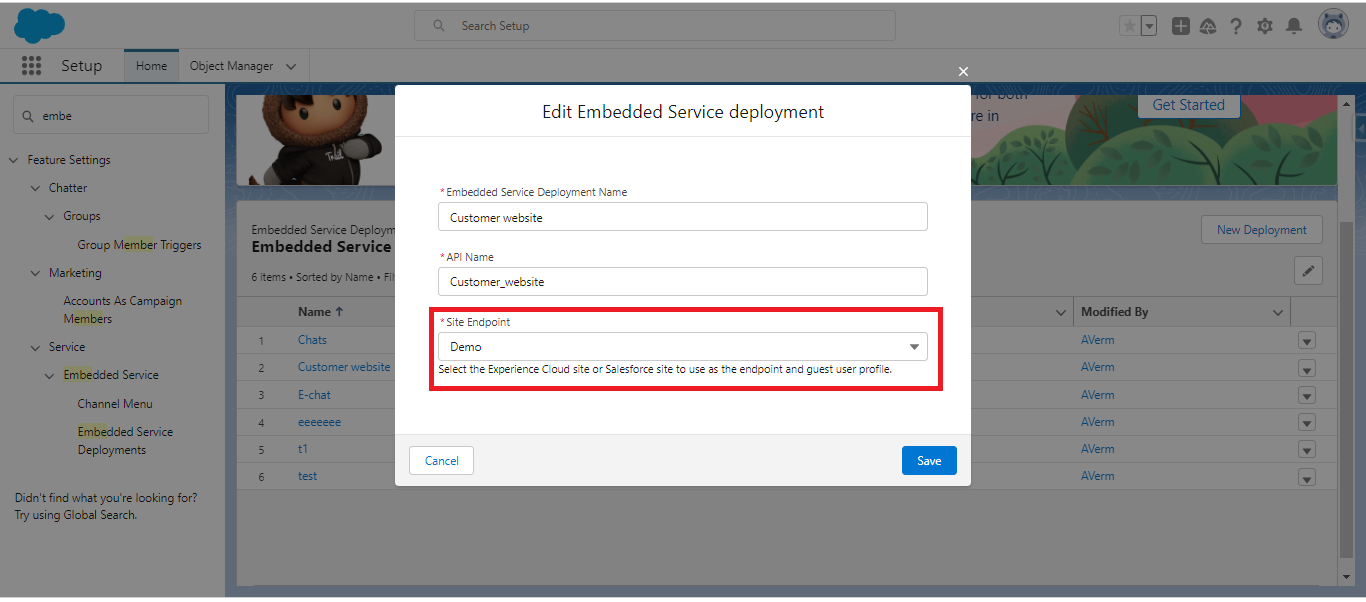Click the pencil edit icon in list header
Screen dimensions: 1366x602
tap(1308, 270)
